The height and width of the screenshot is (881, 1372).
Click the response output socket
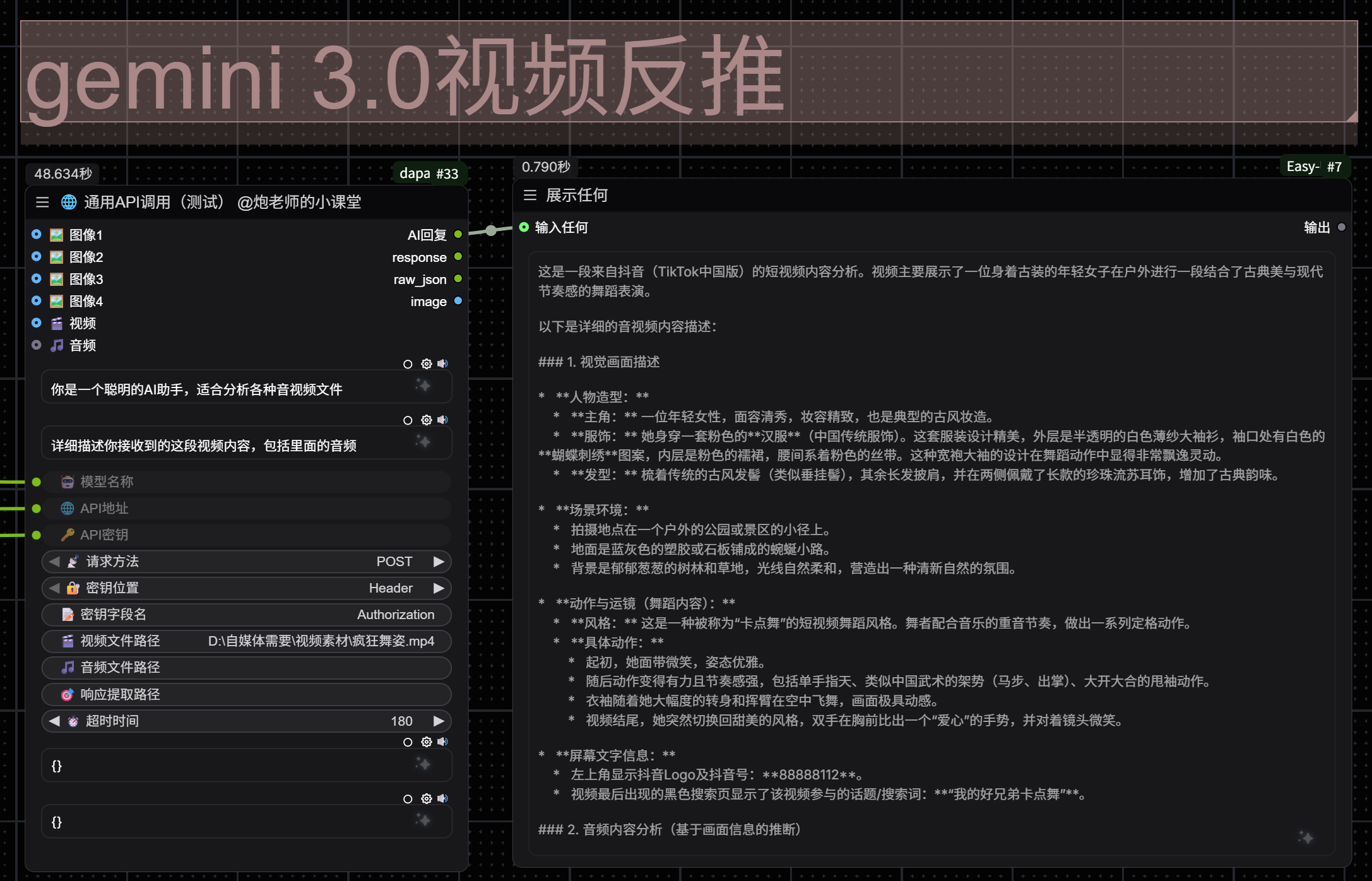click(x=458, y=256)
